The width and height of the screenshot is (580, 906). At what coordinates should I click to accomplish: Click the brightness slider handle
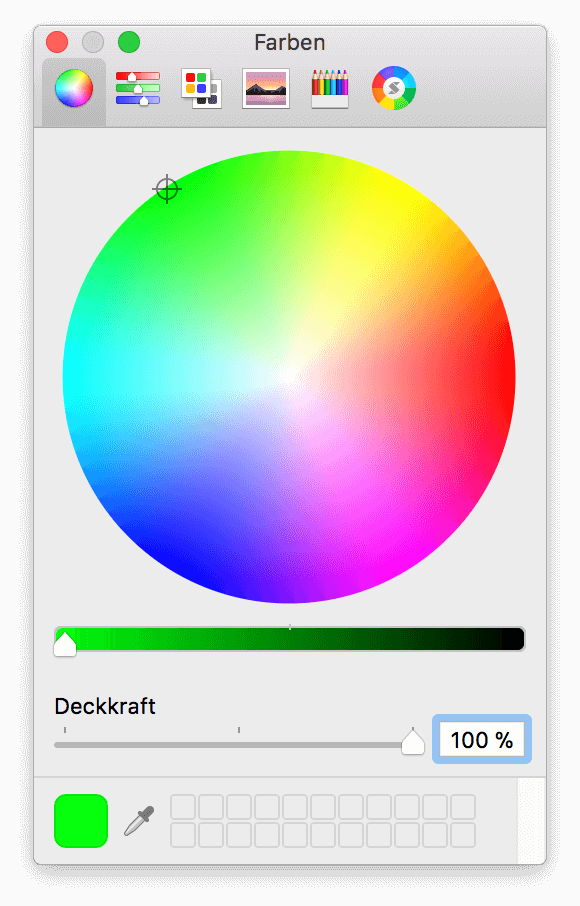pyautogui.click(x=65, y=644)
